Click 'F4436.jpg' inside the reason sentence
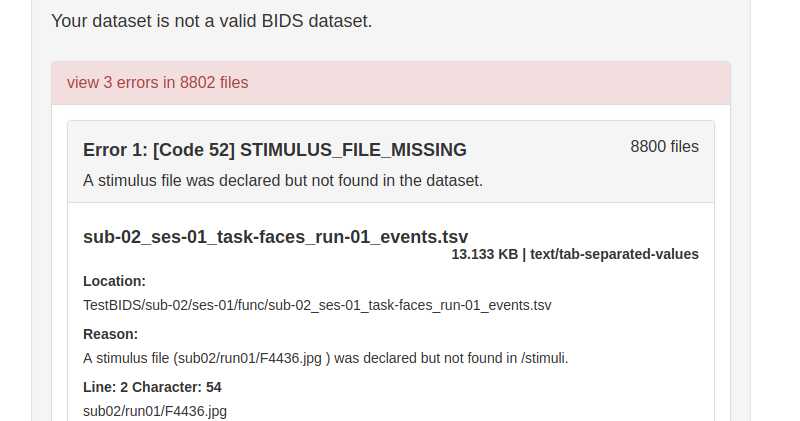Screen dimensions: 800x421 (291, 358)
